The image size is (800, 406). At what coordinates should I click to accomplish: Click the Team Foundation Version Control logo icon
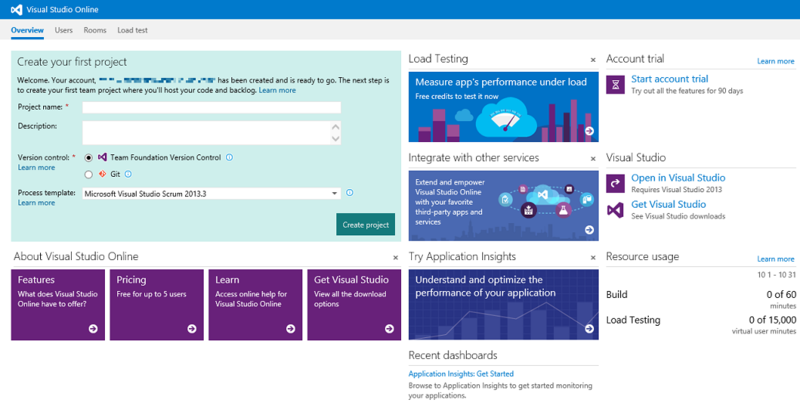[x=102, y=158]
